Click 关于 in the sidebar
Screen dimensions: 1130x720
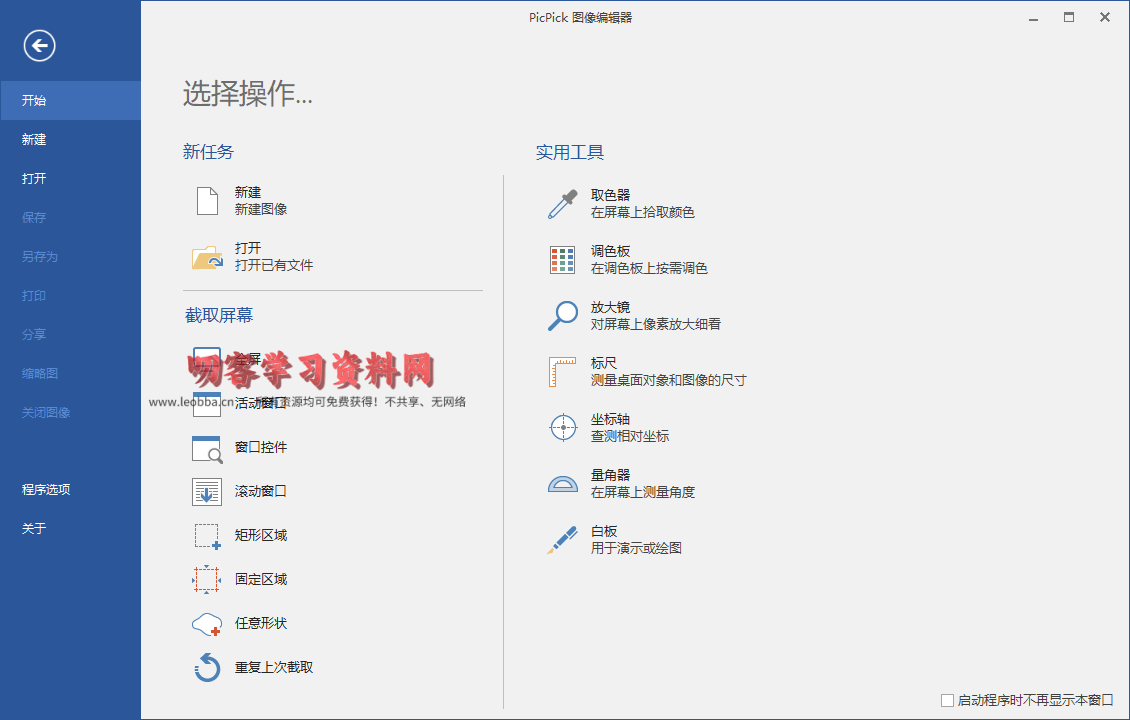tap(35, 529)
